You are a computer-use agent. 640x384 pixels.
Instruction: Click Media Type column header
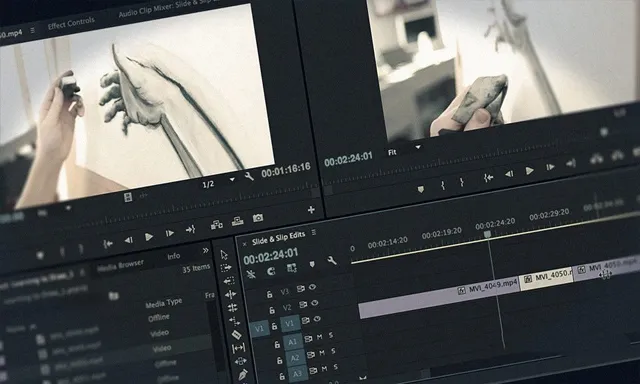click(x=163, y=303)
